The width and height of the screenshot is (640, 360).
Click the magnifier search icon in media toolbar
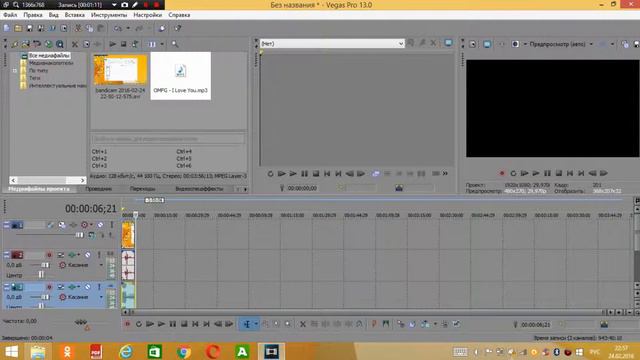point(175,44)
